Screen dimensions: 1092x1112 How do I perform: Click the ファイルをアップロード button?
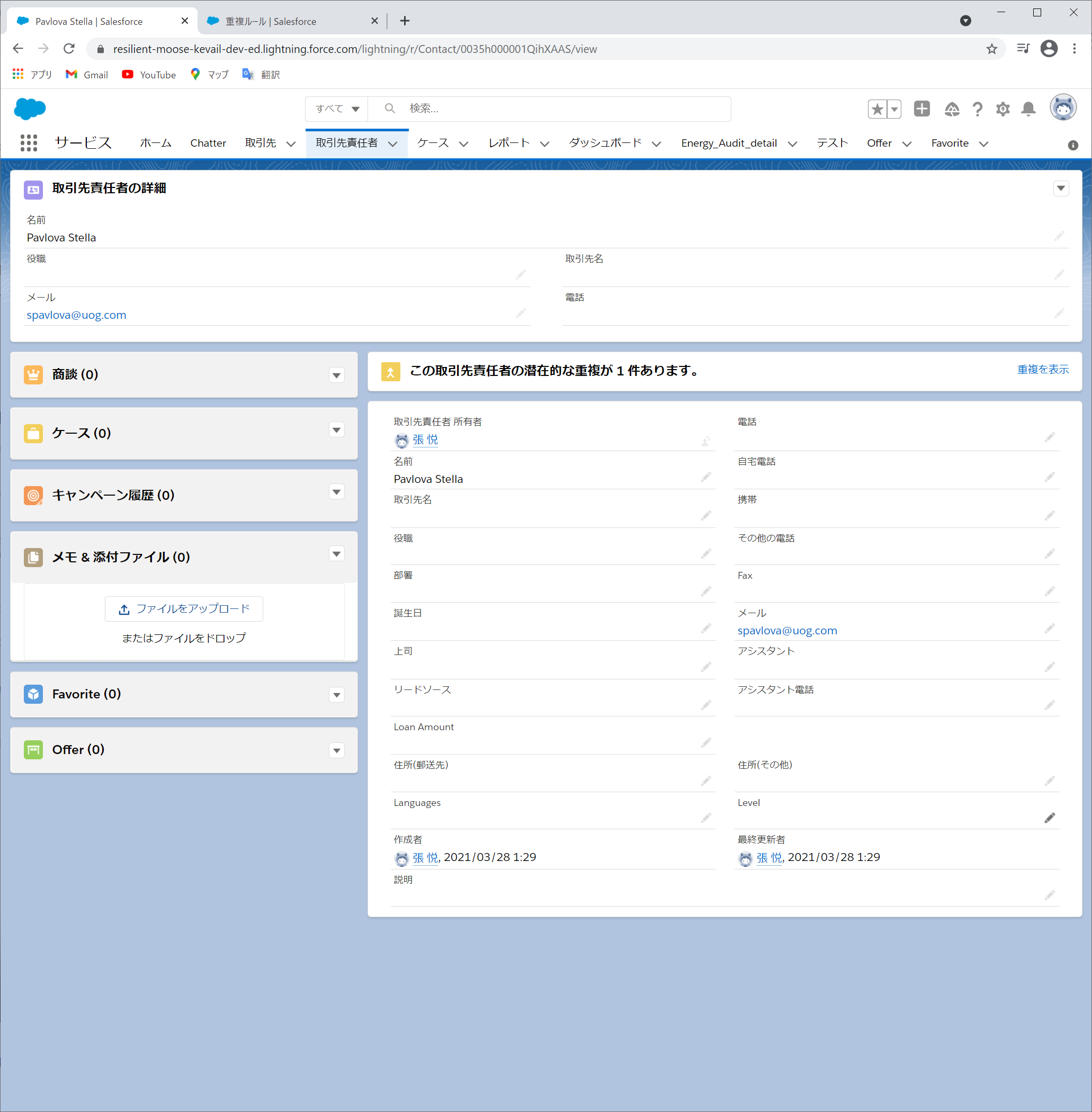coord(184,608)
